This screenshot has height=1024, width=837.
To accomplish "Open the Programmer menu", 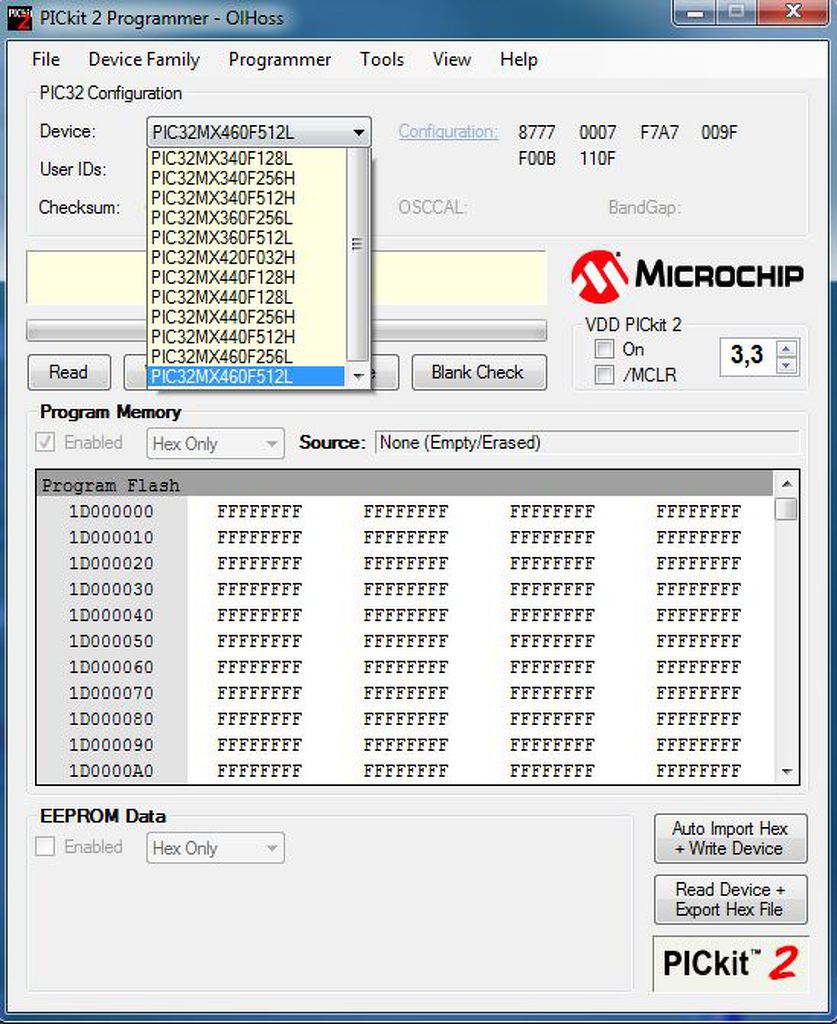I will (279, 59).
